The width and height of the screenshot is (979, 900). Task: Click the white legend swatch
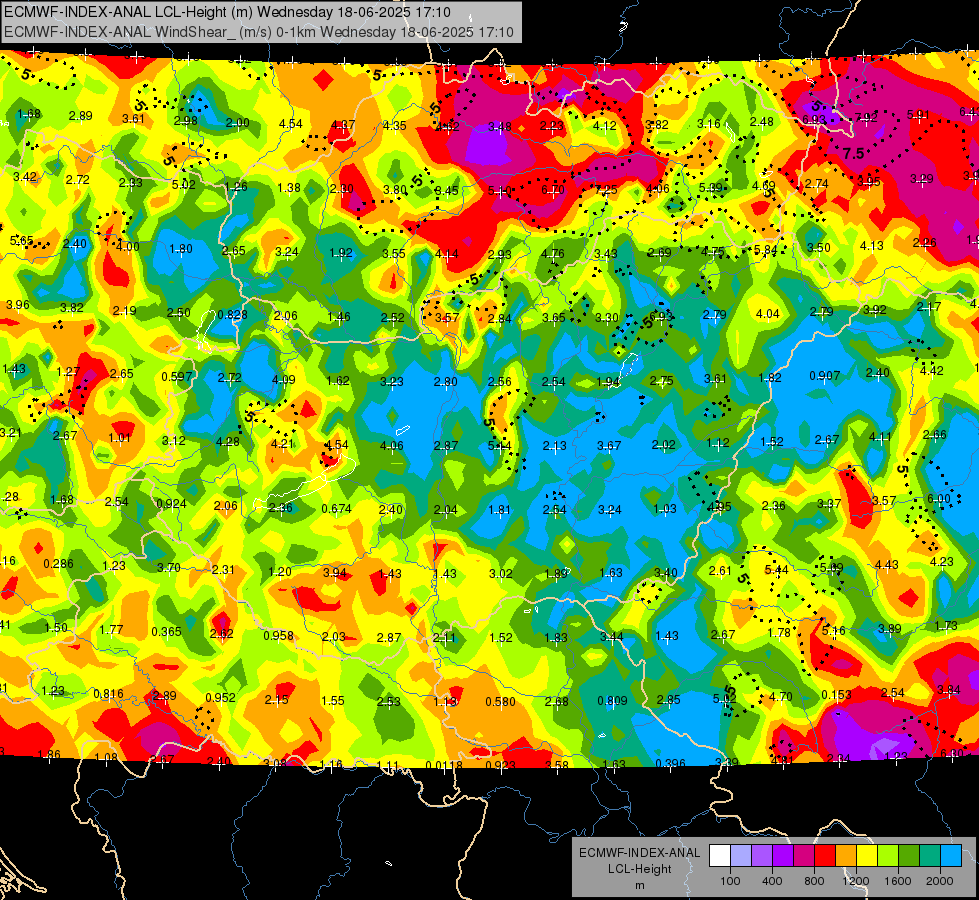click(x=720, y=856)
